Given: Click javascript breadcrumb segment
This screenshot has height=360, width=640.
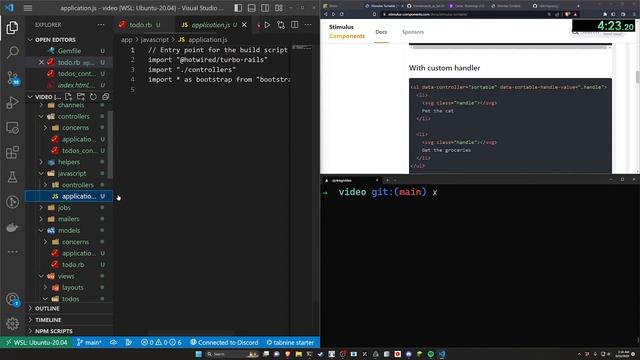Looking at the screenshot, I should [154, 40].
